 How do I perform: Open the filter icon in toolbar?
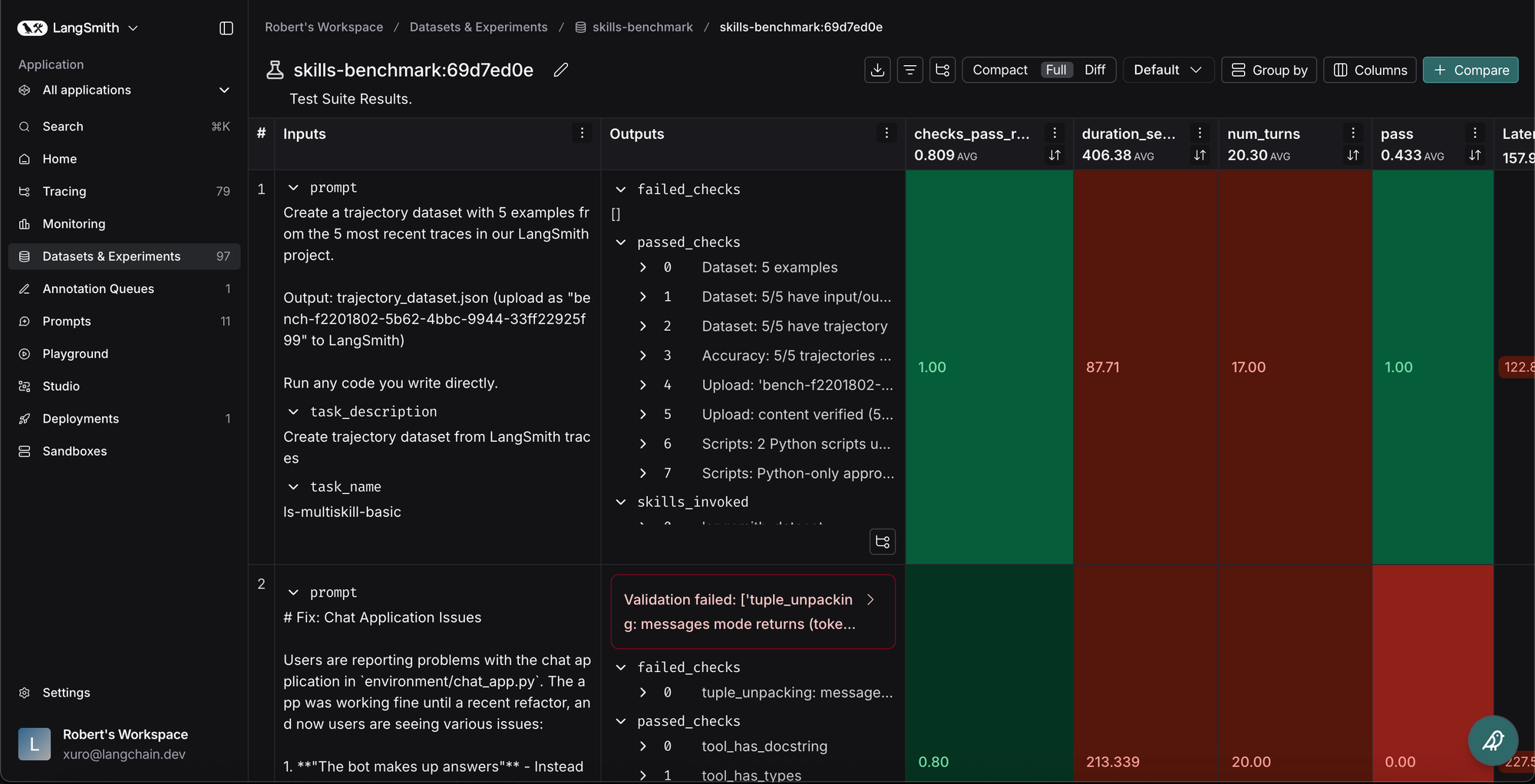pos(909,70)
